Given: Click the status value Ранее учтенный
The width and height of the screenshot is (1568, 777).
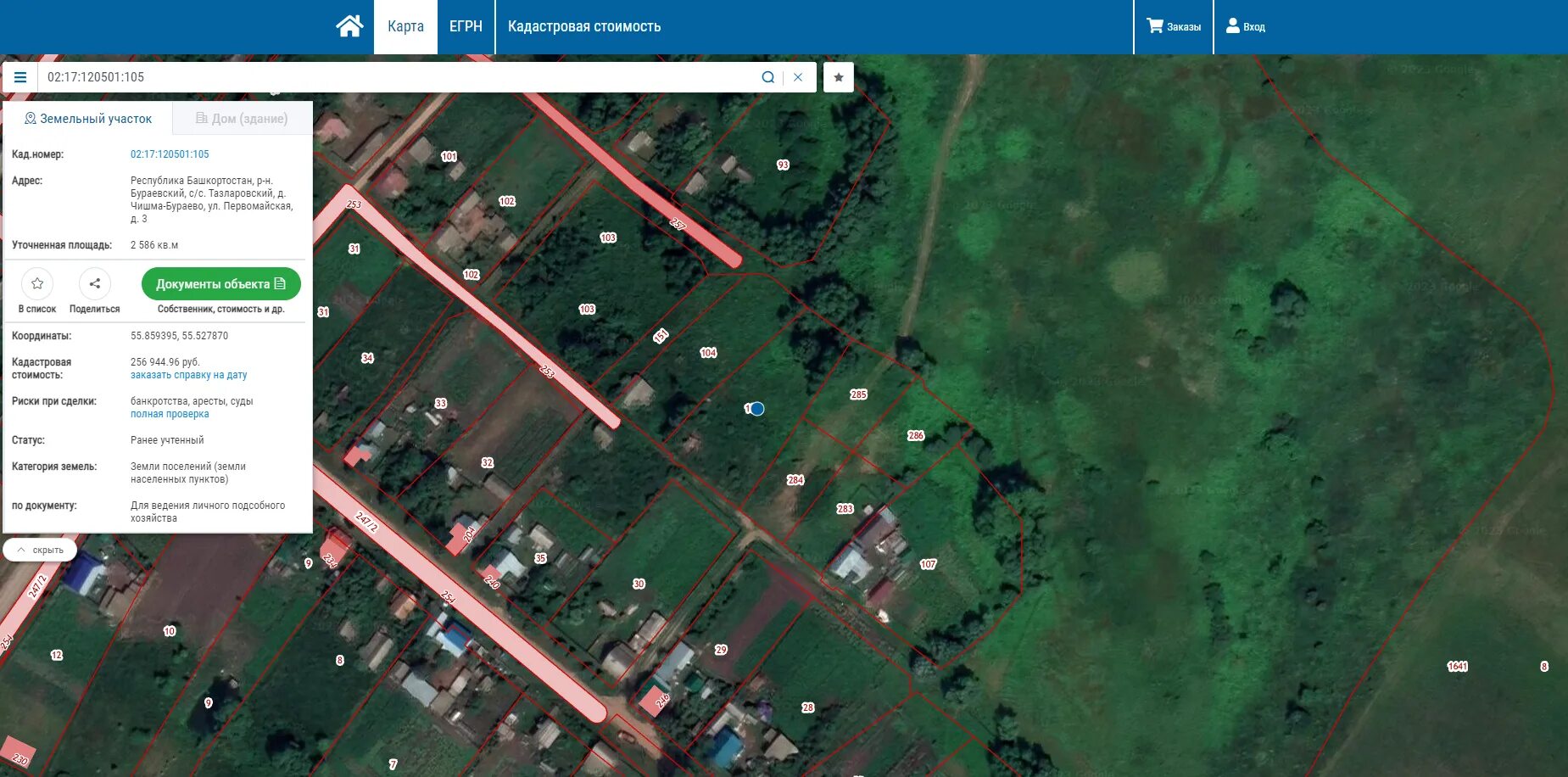Looking at the screenshot, I should tap(167, 440).
